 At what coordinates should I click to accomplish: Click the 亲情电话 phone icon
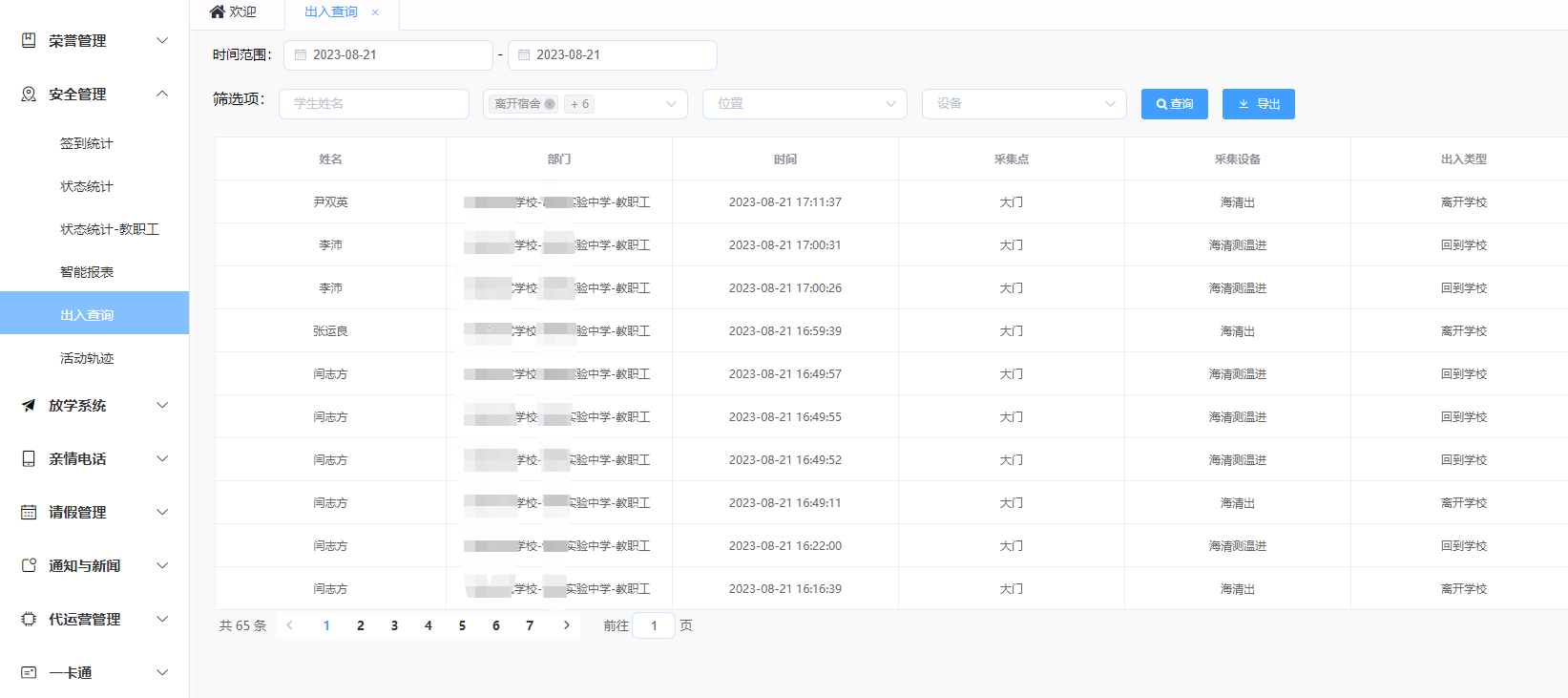(29, 458)
